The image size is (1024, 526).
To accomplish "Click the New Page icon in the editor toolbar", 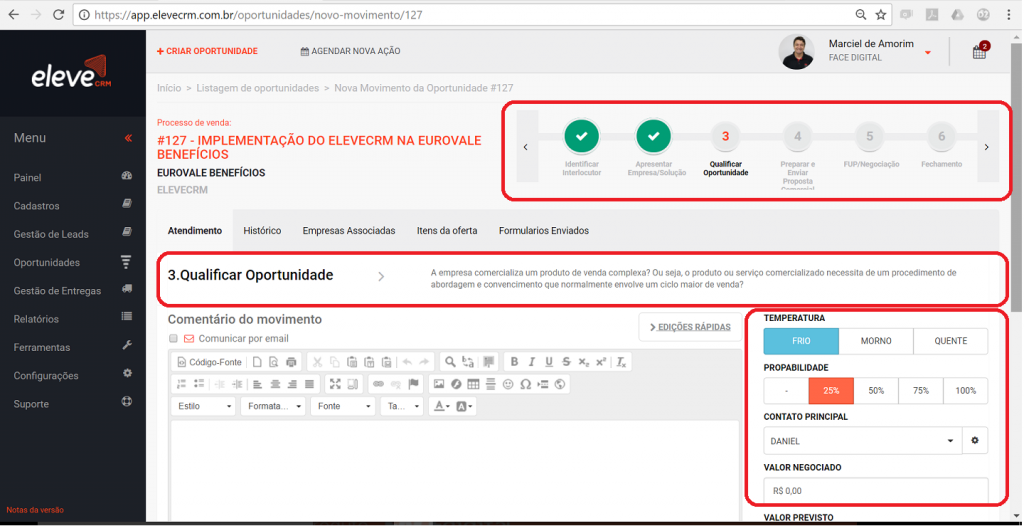I will point(257,362).
